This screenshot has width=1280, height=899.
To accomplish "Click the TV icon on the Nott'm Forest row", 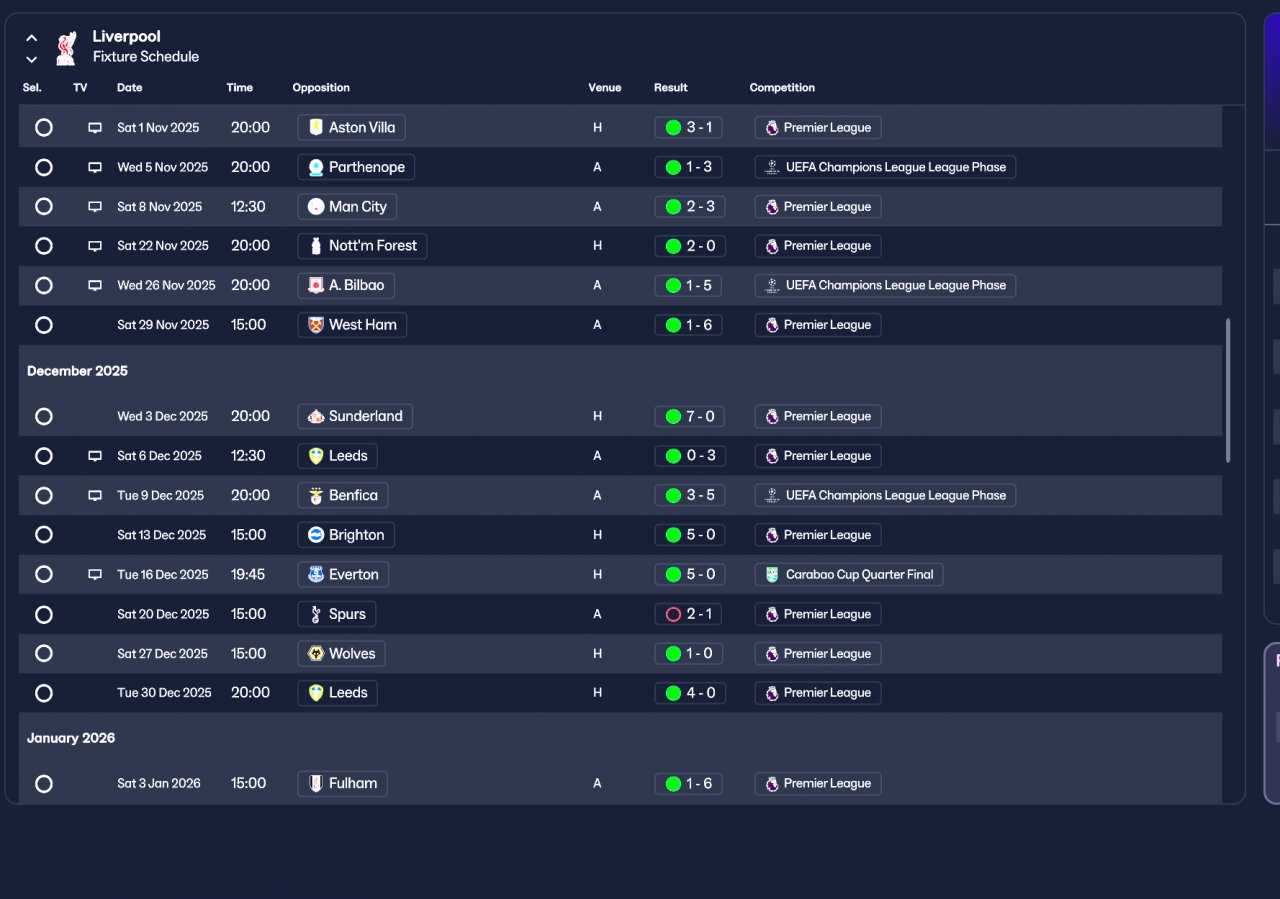I will tap(95, 246).
